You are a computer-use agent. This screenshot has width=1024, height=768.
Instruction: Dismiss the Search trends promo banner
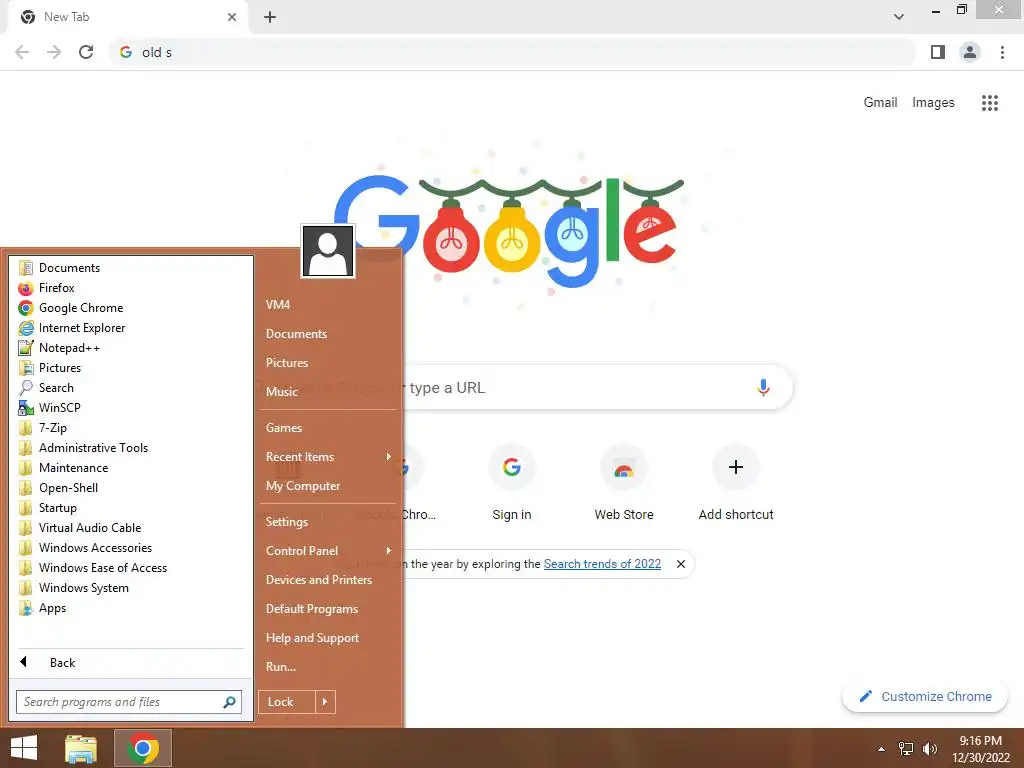(x=680, y=564)
